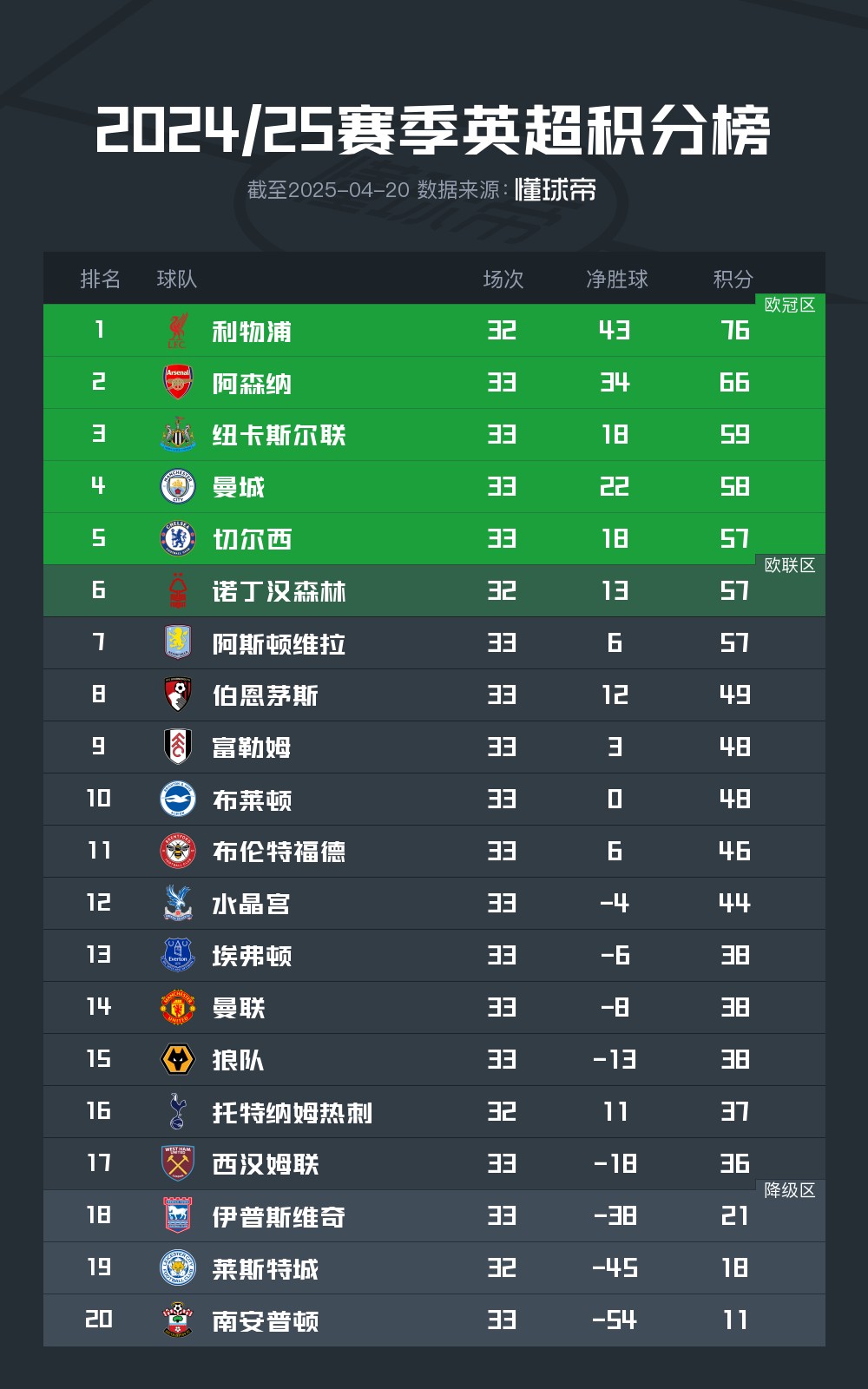Click the Wolves wolf-head logo
868x1389 pixels.
(x=178, y=1059)
